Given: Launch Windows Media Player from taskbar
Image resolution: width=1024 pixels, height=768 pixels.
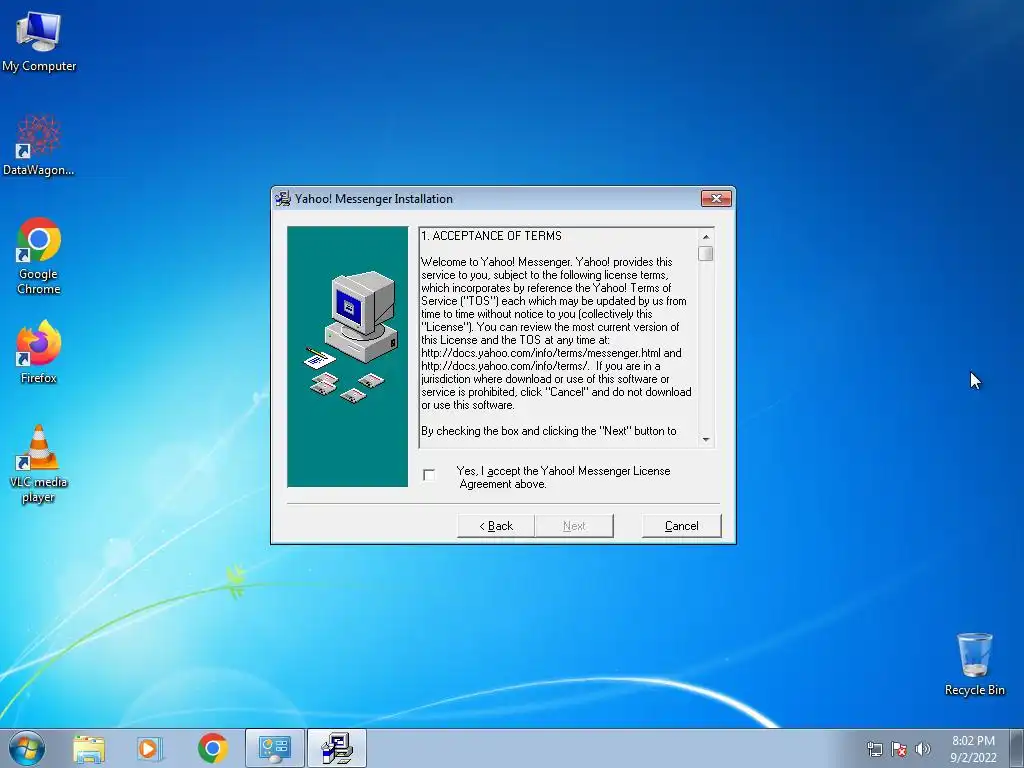Looking at the screenshot, I should coord(150,749).
